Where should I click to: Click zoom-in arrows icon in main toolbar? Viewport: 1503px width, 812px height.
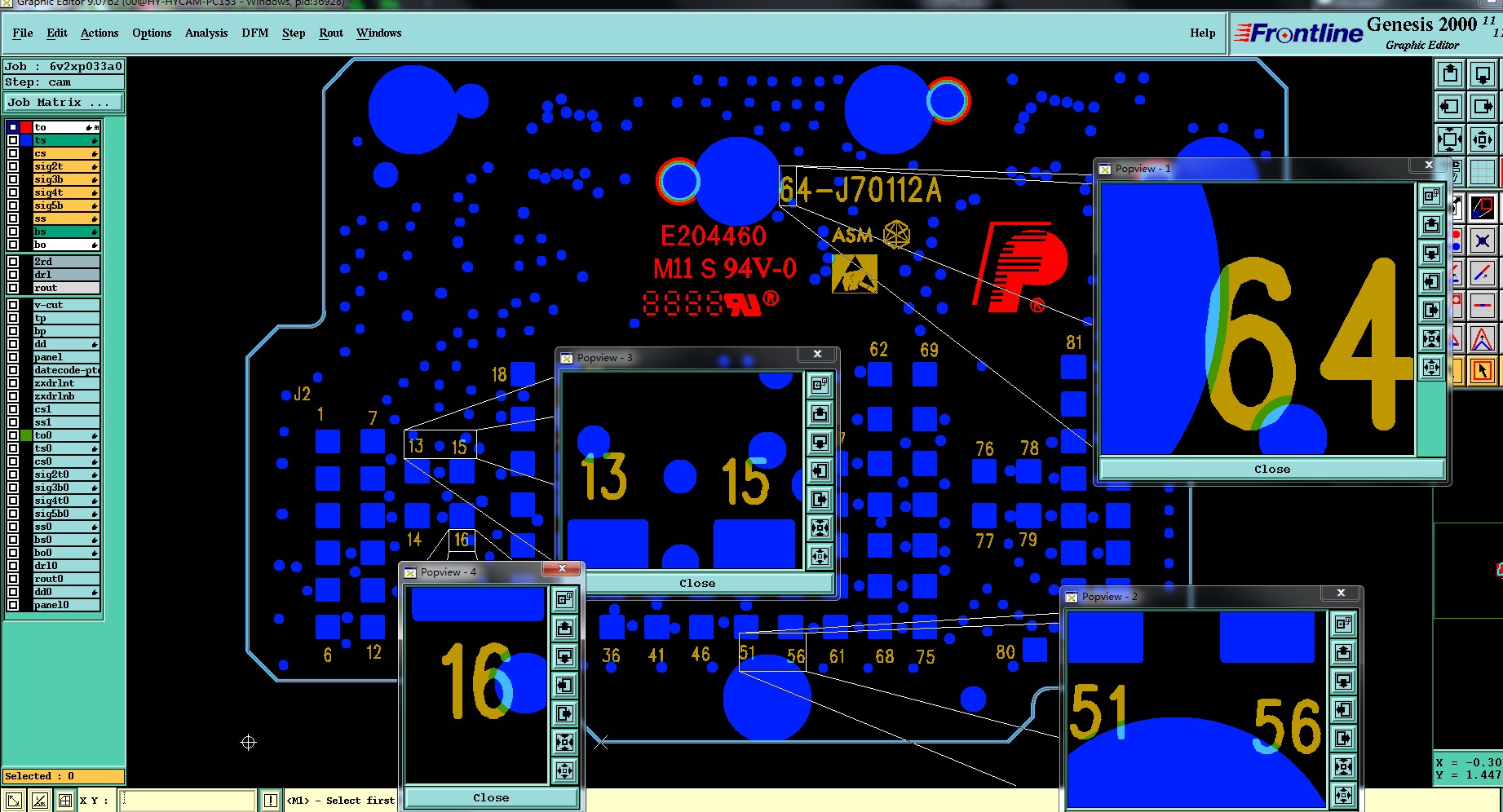[x=1450, y=139]
